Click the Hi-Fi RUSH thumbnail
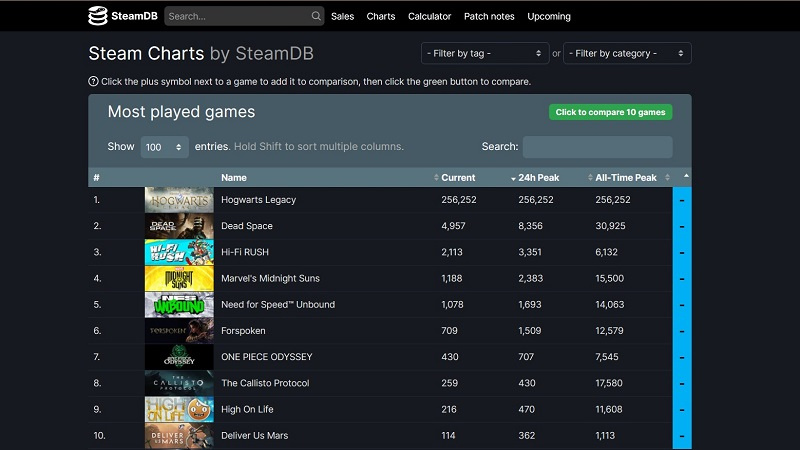Viewport: 800px width, 450px height. tap(179, 253)
